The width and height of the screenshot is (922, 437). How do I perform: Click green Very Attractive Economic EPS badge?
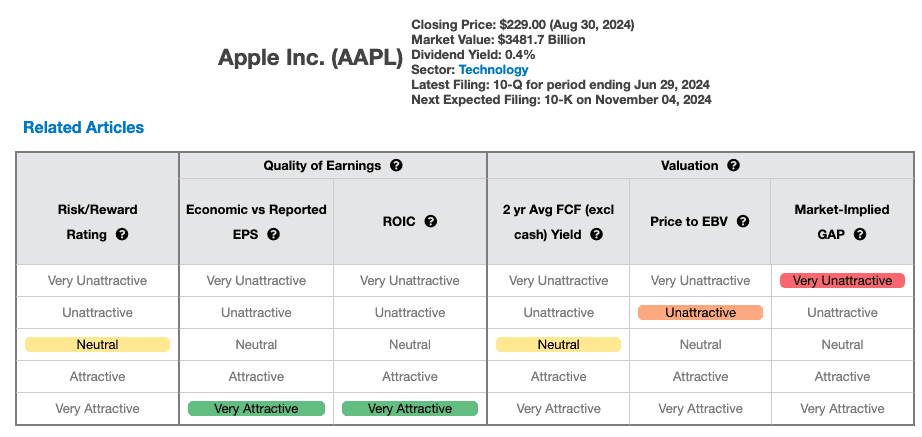click(x=256, y=408)
